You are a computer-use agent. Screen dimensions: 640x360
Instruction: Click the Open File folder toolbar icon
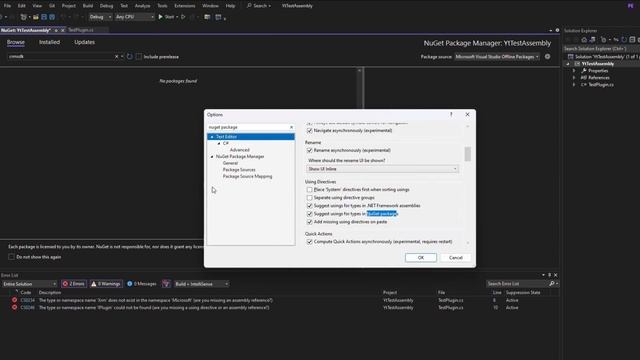click(x=36, y=17)
